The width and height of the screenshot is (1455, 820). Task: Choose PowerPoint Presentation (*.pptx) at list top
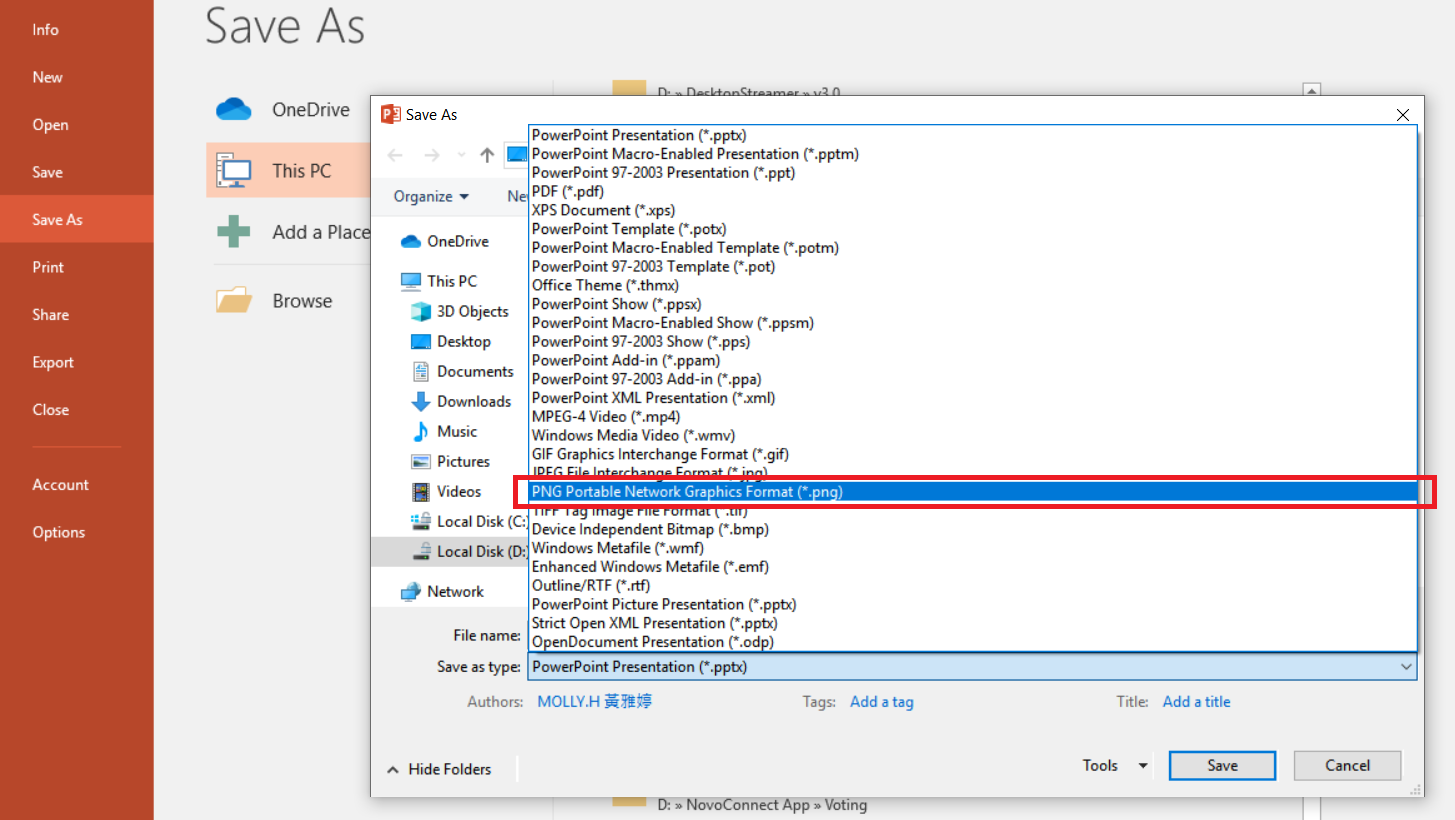pos(972,135)
